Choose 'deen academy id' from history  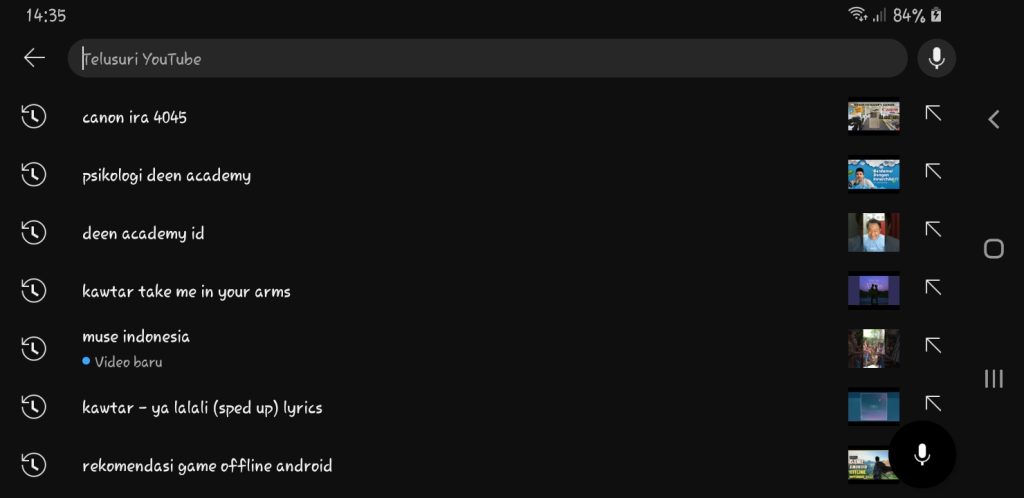pyautogui.click(x=144, y=233)
